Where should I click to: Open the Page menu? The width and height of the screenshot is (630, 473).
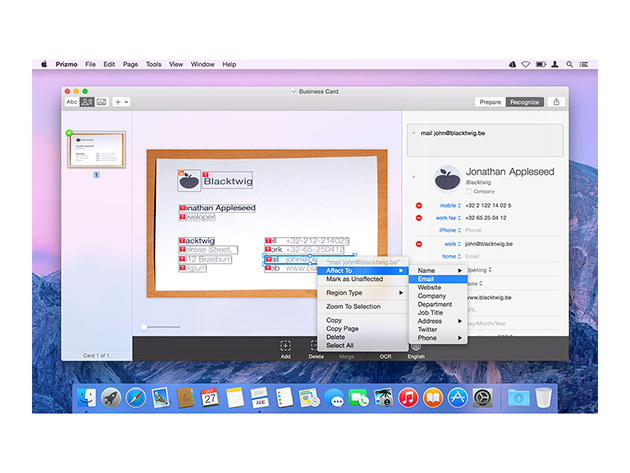[130, 64]
